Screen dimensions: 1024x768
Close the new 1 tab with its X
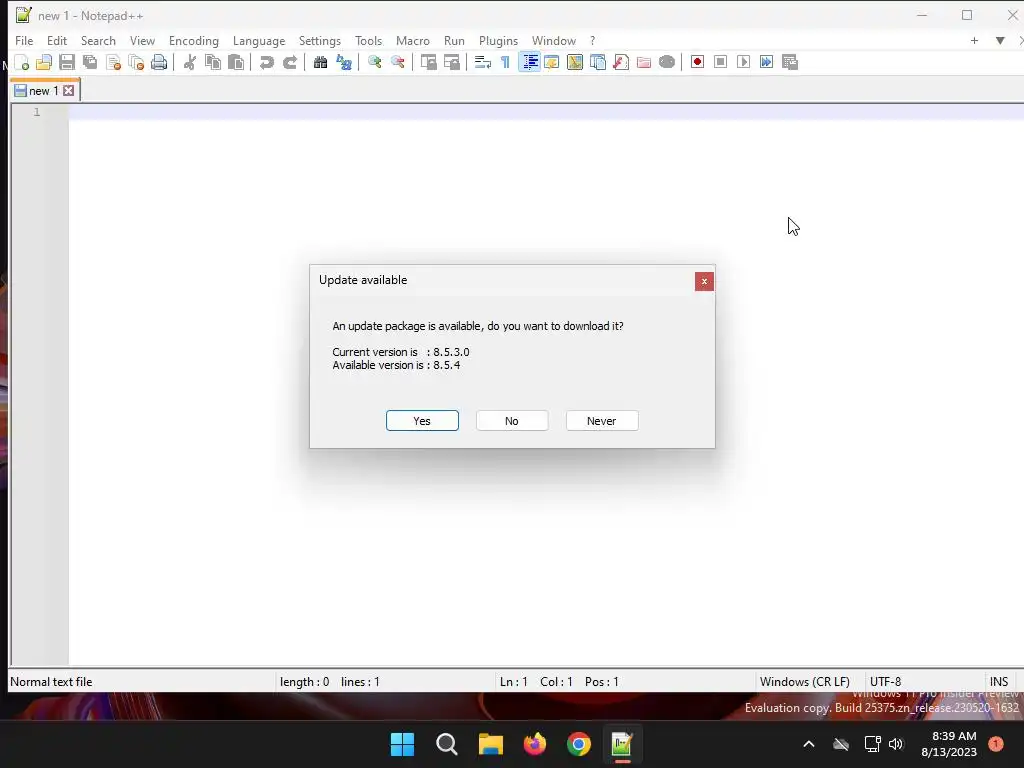(69, 91)
